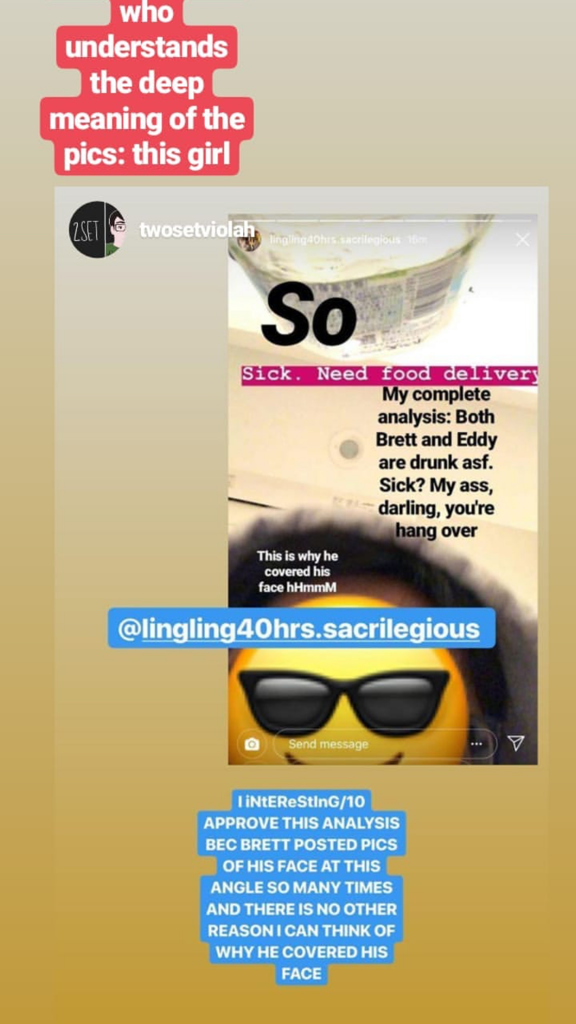Viewport: 576px width, 1024px height.
Task: Tap the big black "So" text
Action: [x=312, y=316]
